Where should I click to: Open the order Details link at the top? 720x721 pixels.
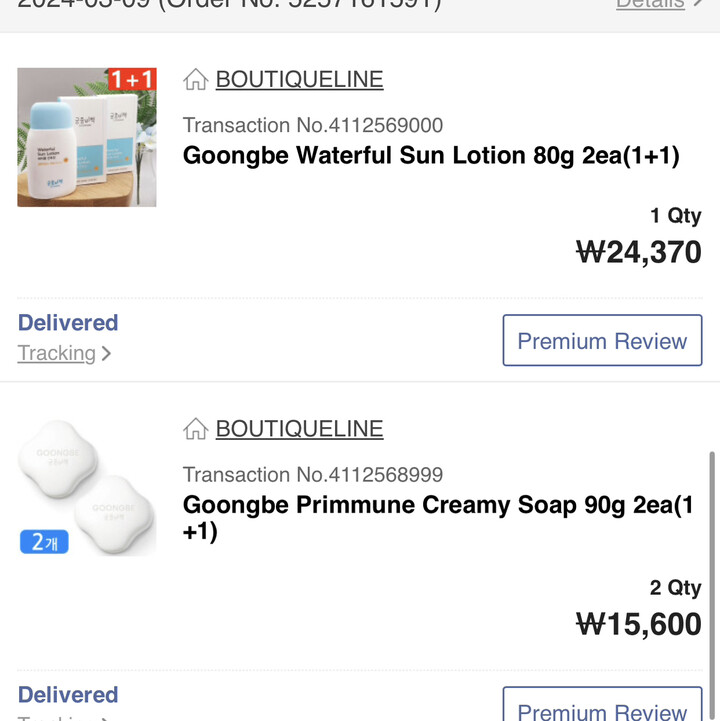650,5
